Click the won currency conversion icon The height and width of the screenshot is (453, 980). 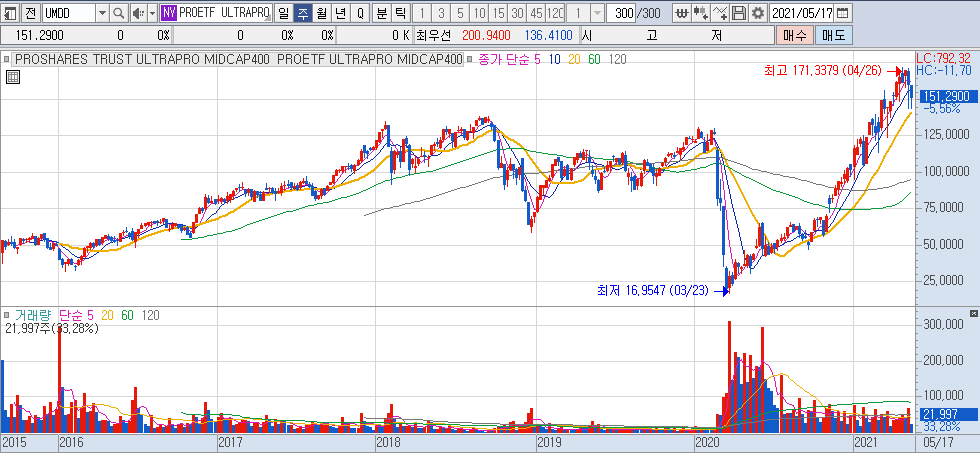(x=682, y=12)
